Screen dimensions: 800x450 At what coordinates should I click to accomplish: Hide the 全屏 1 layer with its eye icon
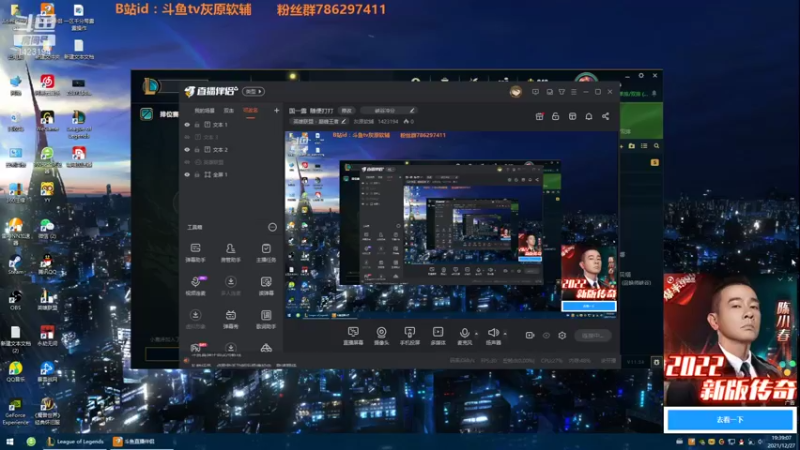[187, 174]
